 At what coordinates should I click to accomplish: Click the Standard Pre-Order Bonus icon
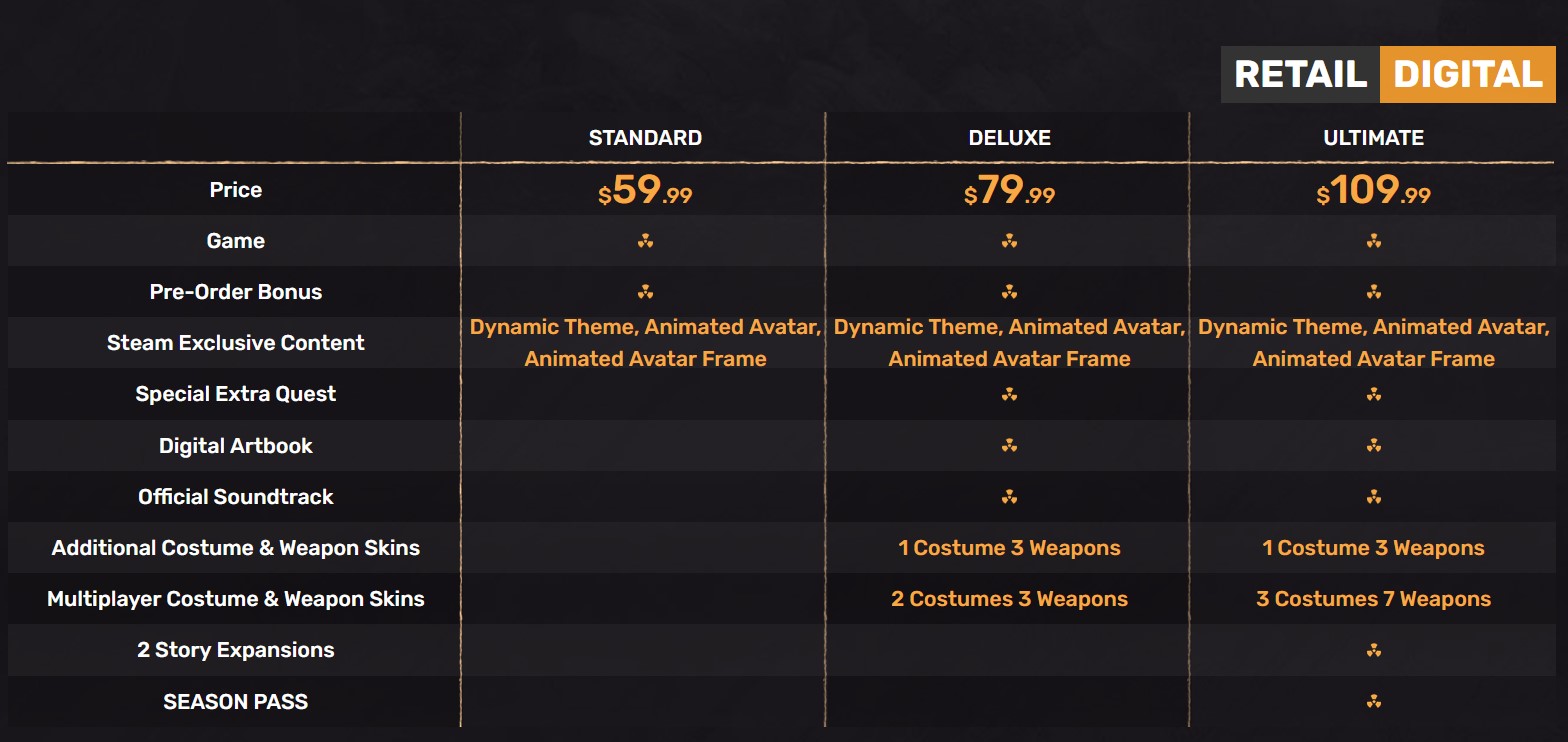point(645,292)
